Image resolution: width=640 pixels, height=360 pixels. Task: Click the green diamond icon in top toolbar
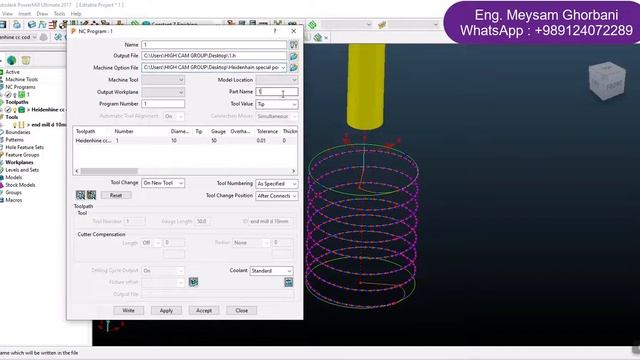coord(312,25)
